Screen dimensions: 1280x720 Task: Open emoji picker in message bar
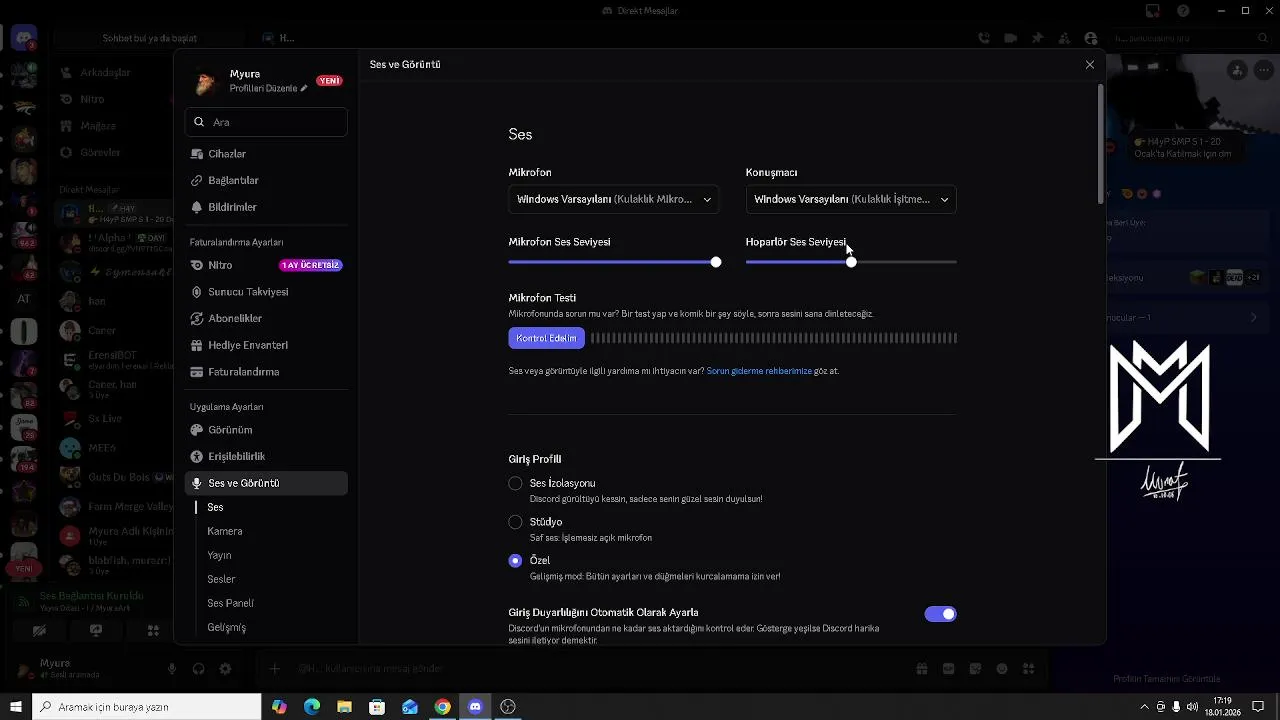[x=1001, y=669]
